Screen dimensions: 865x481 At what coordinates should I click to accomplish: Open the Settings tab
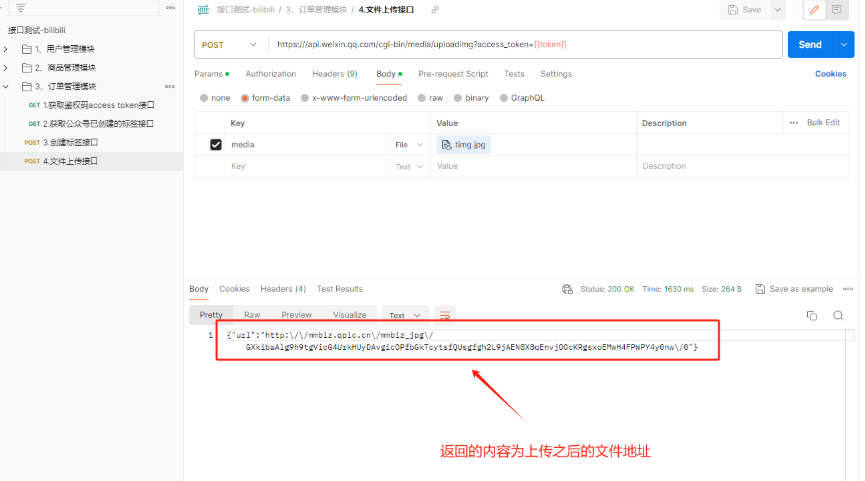pos(556,74)
